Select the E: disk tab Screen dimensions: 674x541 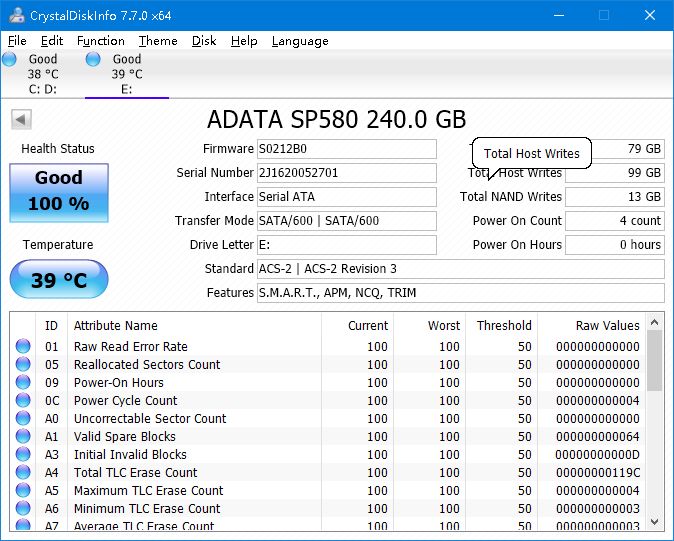127,74
